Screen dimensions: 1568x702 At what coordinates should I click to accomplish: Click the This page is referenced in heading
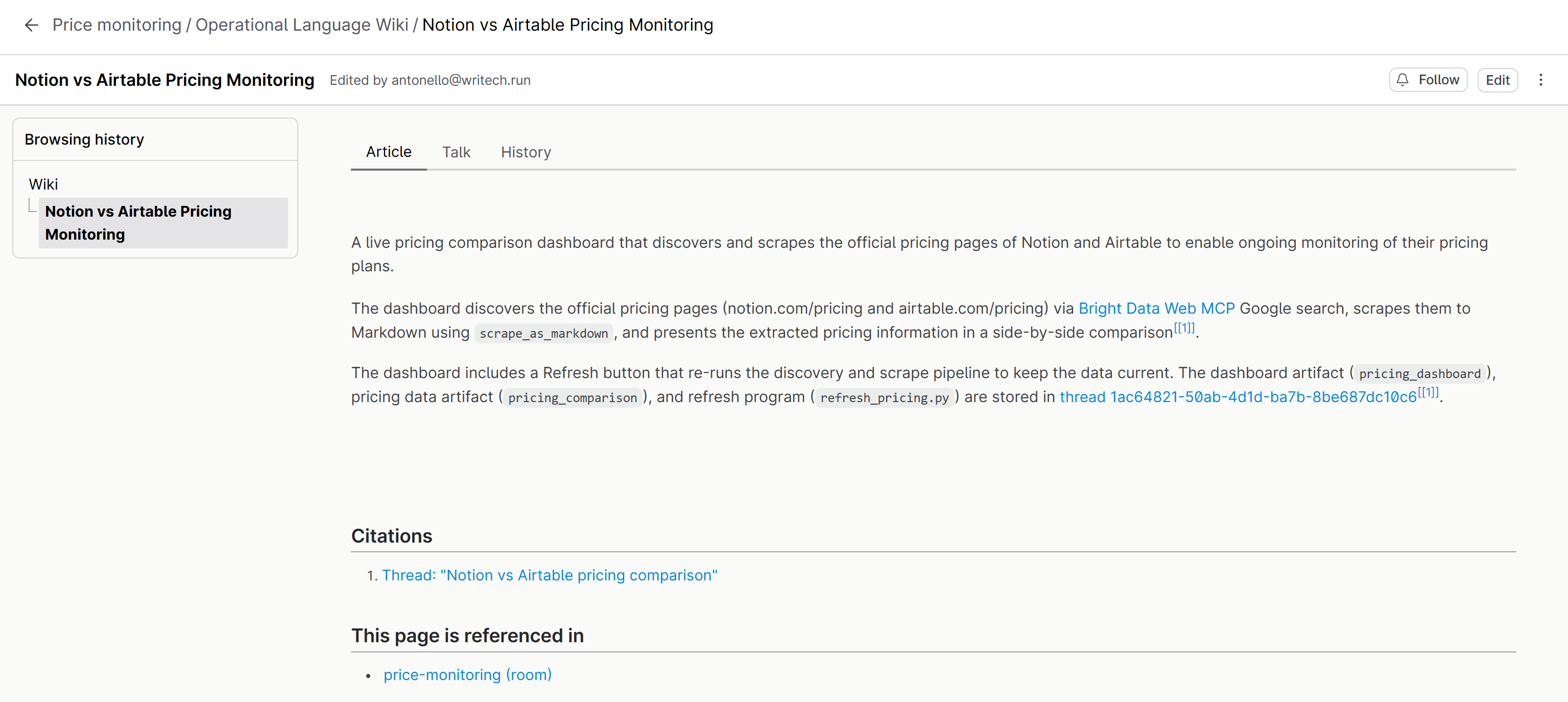tap(467, 636)
